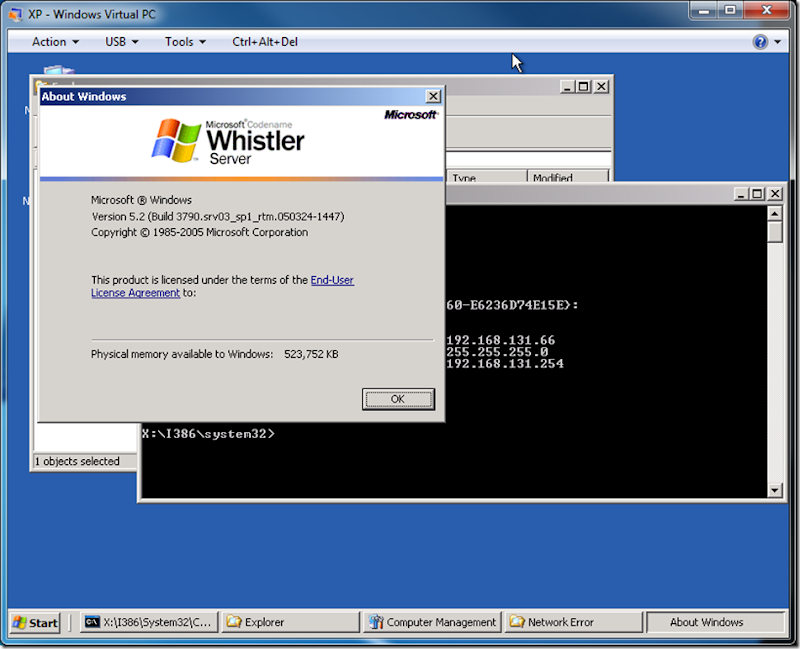800x649 pixels.
Task: Open the License Agreement link
Action: 136,293
